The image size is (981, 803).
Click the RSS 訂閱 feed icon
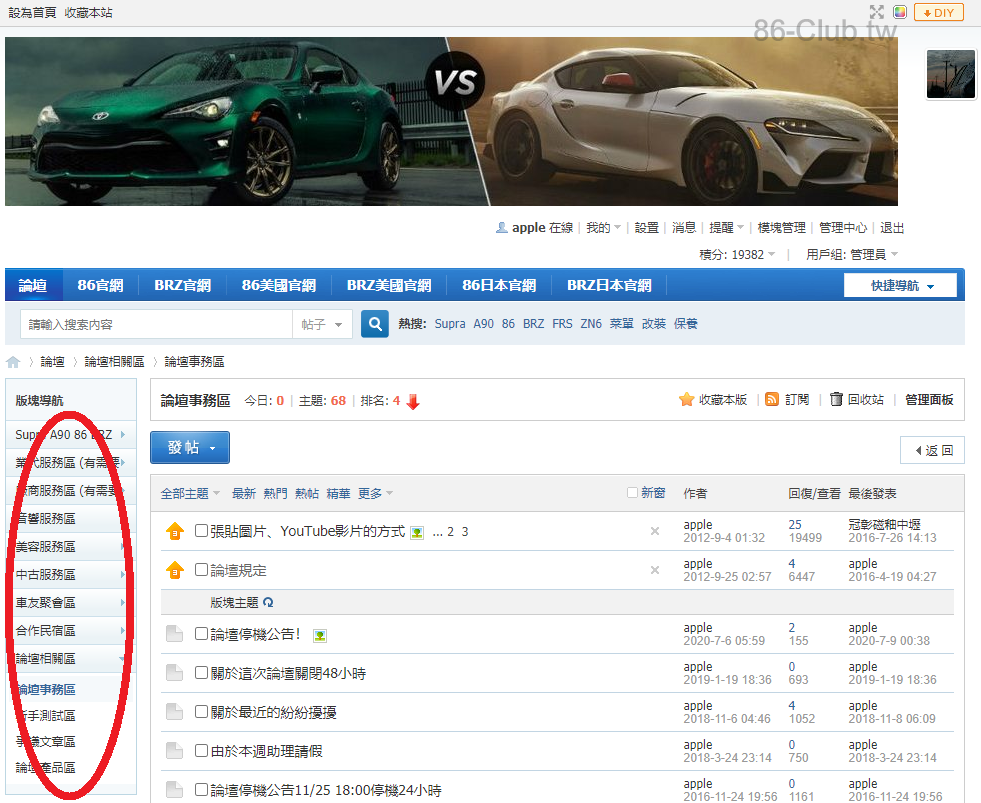772,399
